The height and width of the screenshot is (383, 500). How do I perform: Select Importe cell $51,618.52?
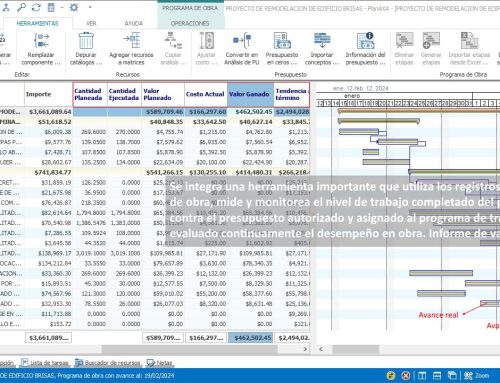[x=49, y=122]
